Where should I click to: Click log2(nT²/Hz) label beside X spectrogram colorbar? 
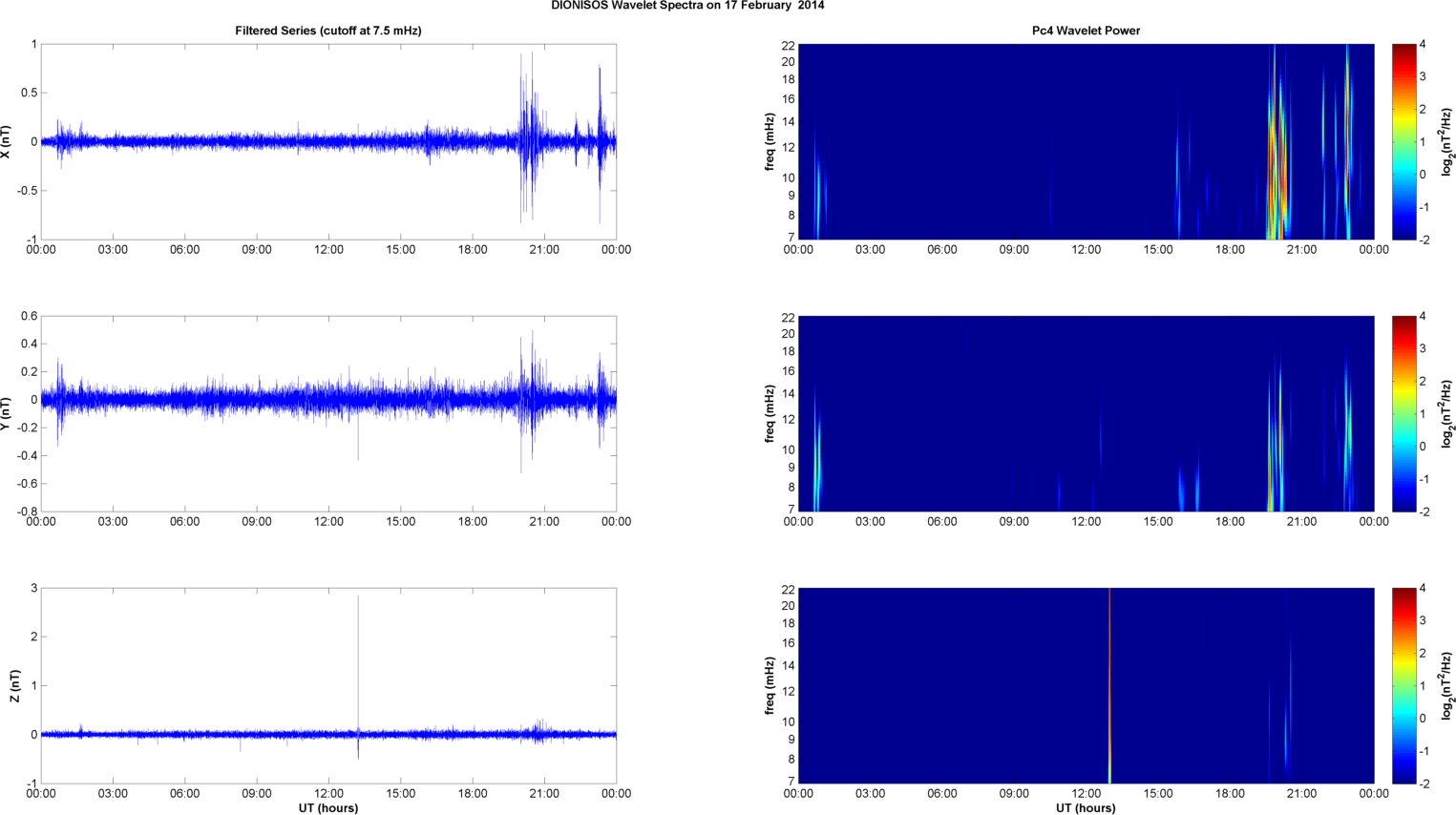click(1447, 141)
